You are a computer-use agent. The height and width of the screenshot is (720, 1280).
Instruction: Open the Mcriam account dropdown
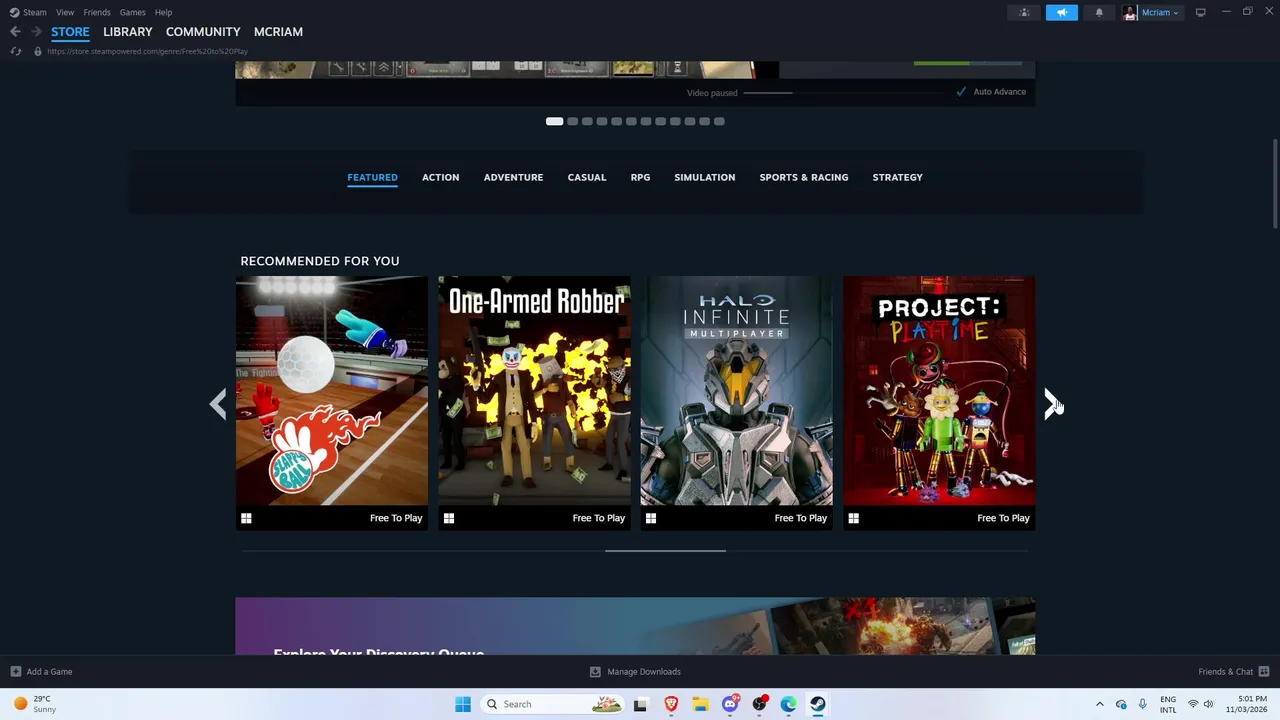[1161, 12]
